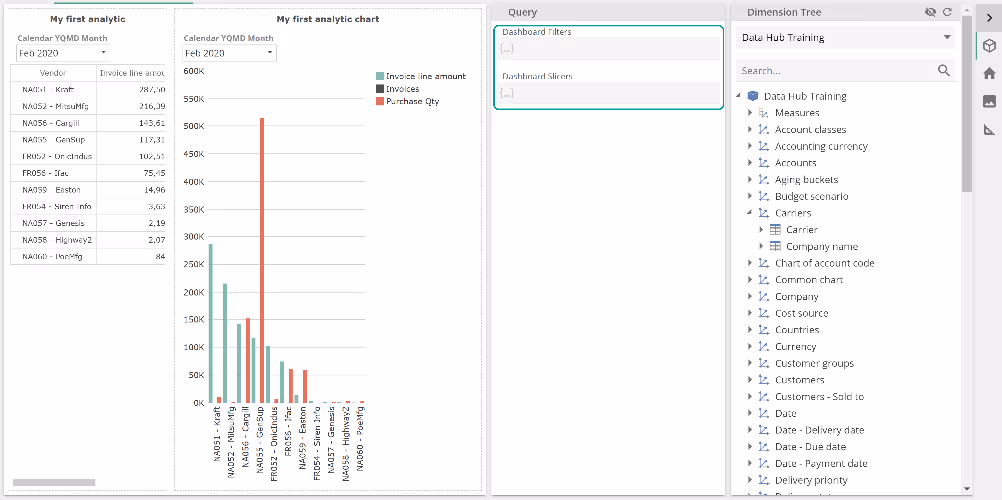Open the cube icon panel in right sidebar

[x=989, y=46]
